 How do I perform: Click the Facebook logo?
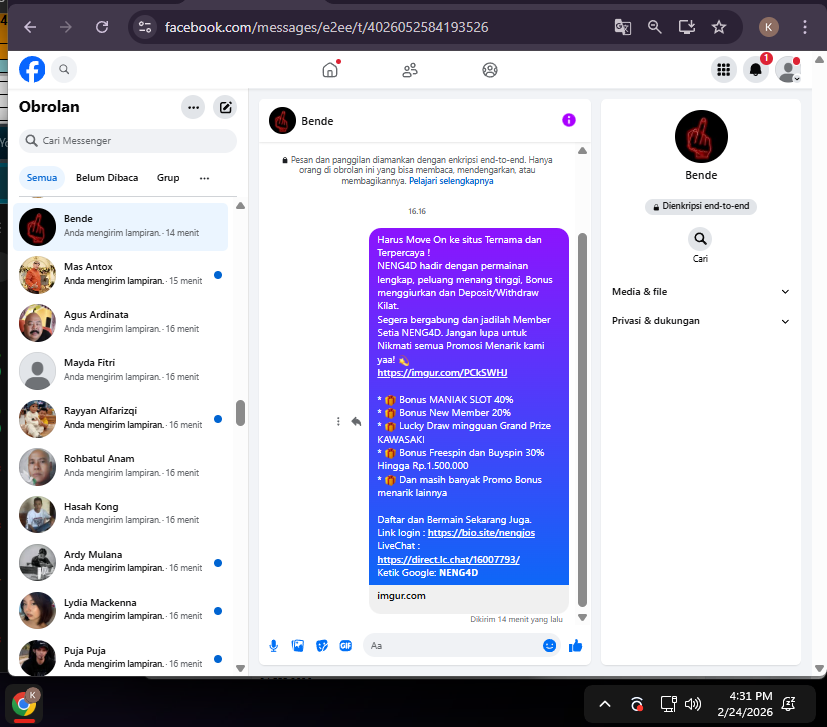(32, 69)
